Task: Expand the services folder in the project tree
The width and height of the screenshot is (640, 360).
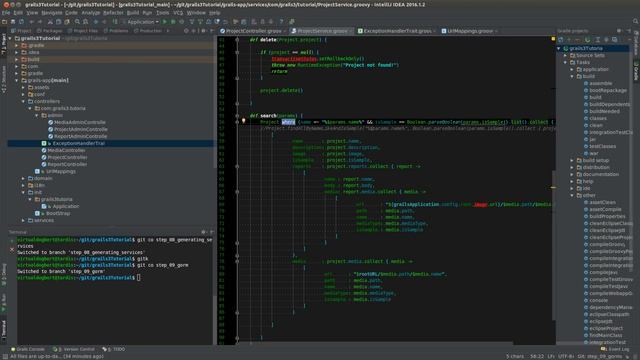Action: coord(23,220)
